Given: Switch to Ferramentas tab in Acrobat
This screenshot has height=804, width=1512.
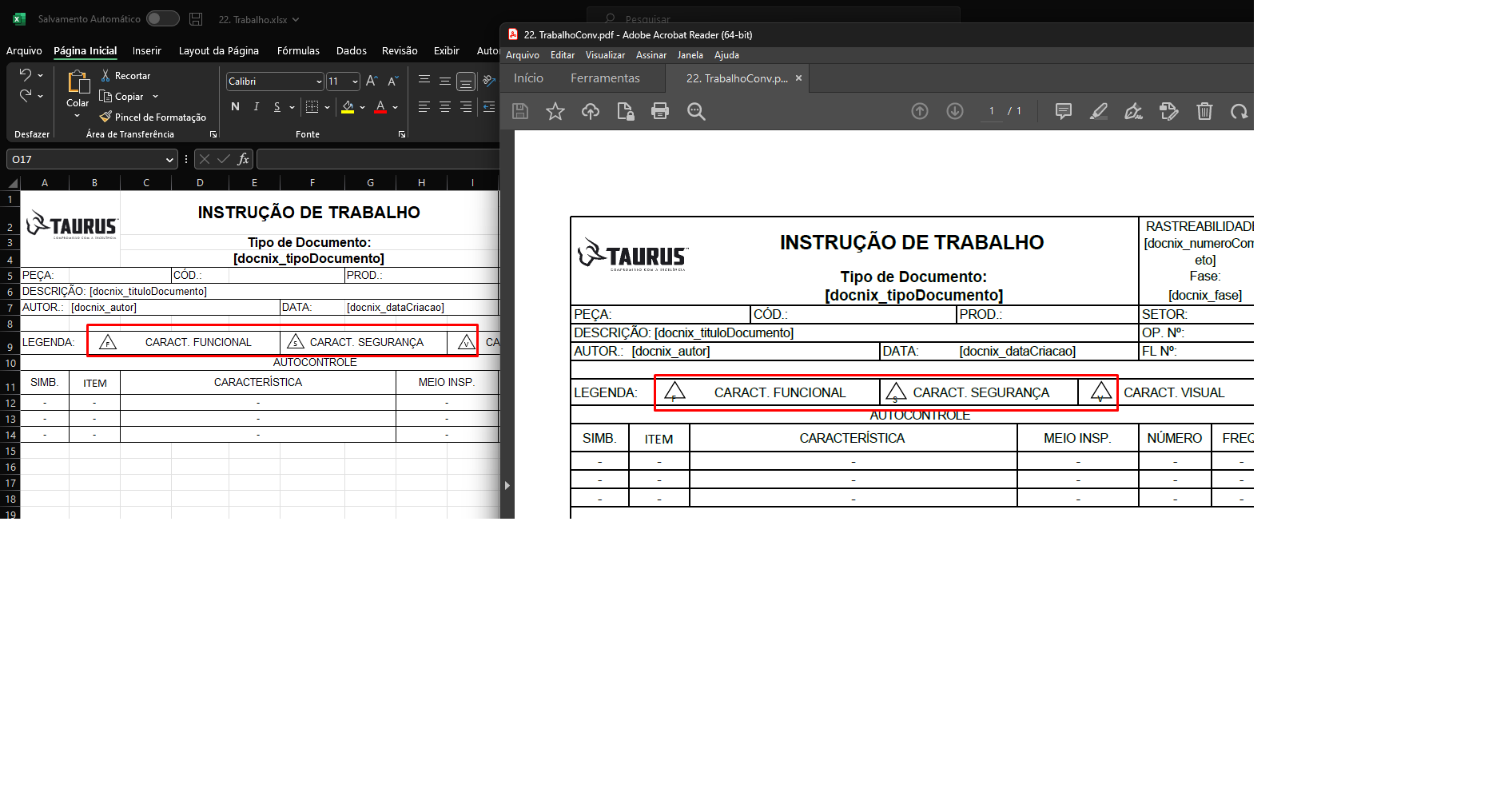Looking at the screenshot, I should pos(605,78).
